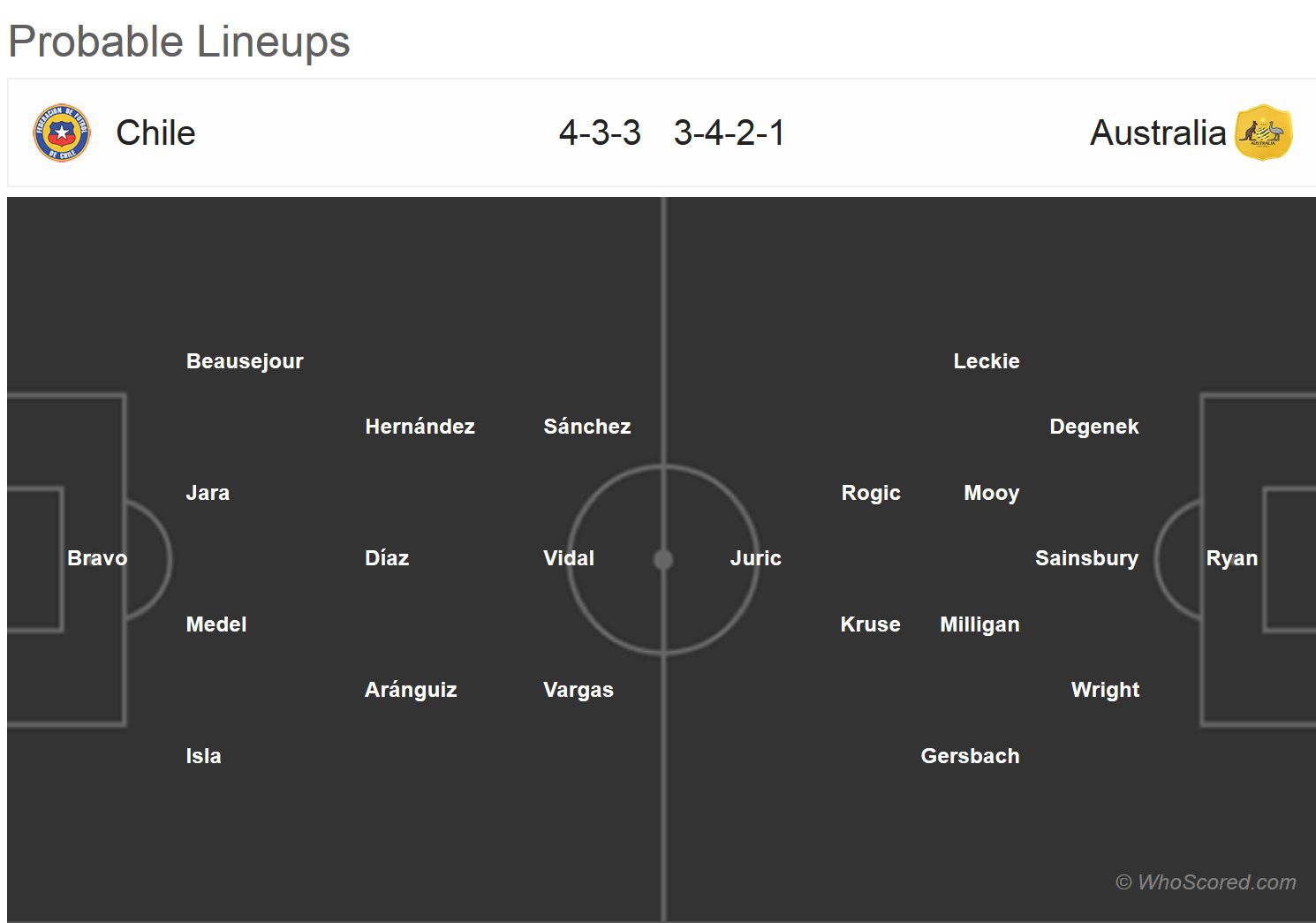Open Juric's player entry
Image resolution: width=1316 pixels, height=923 pixels.
(x=756, y=558)
